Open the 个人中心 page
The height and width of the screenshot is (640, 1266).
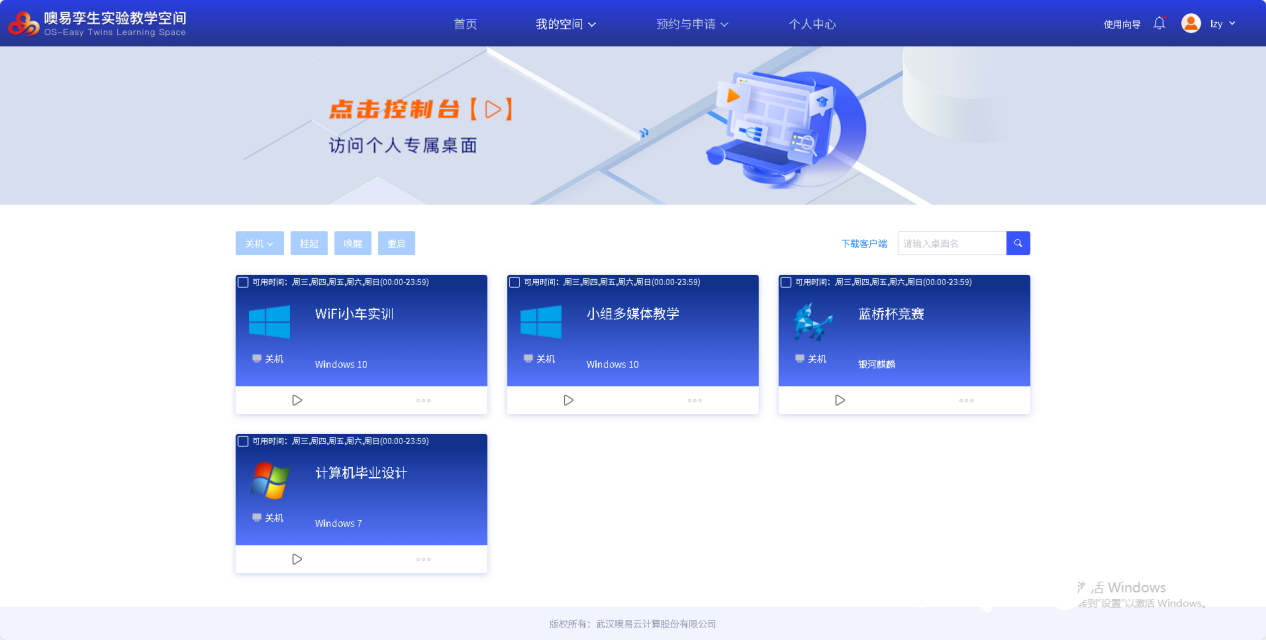[812, 24]
